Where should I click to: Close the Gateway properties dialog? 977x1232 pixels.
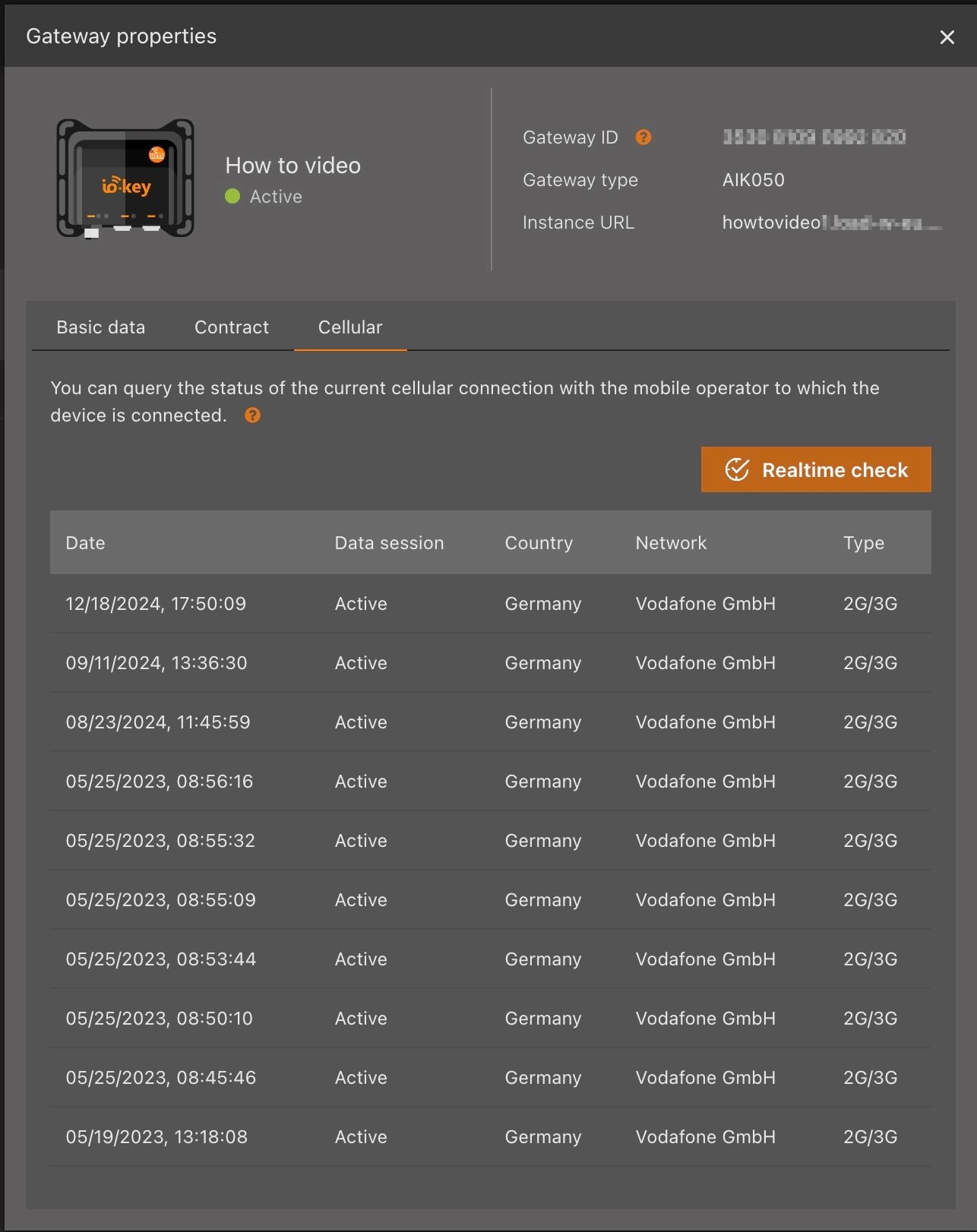coord(947,37)
